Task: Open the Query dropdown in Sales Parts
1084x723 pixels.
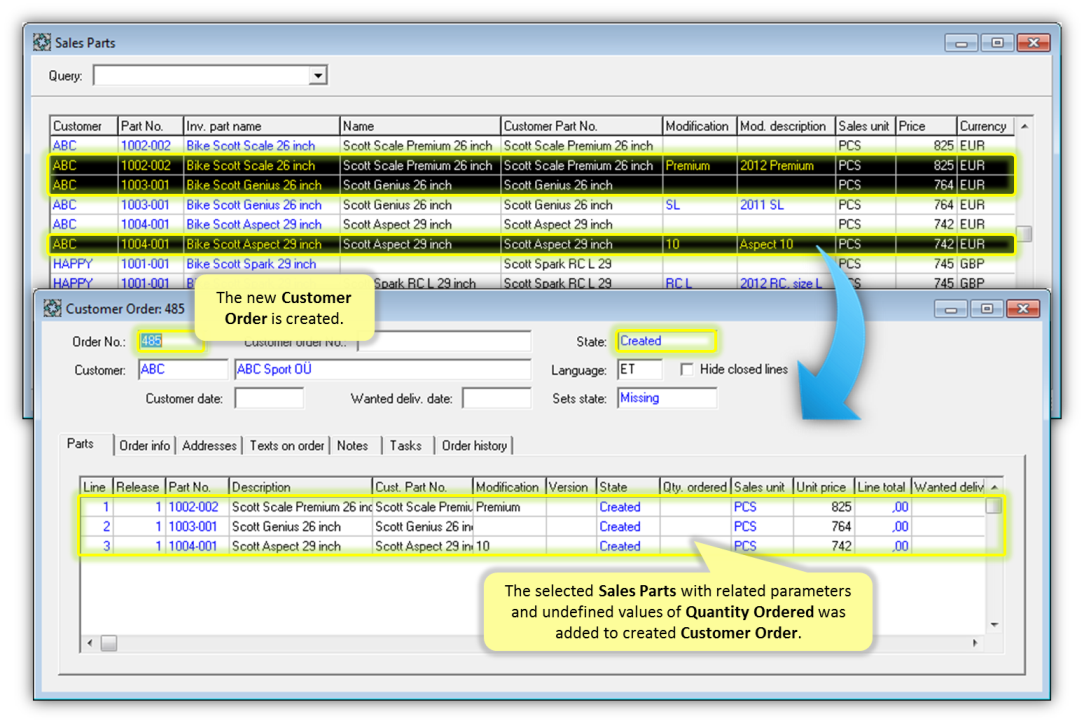Action: 318,75
